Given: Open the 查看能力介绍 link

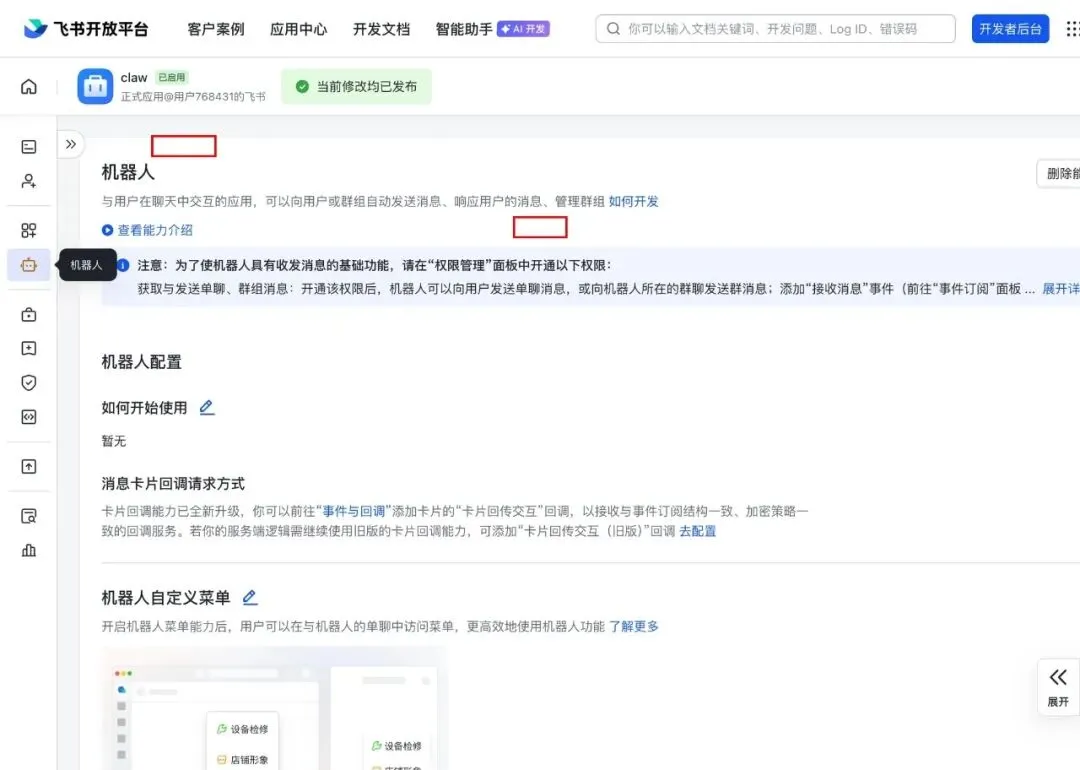Looking at the screenshot, I should (x=155, y=230).
